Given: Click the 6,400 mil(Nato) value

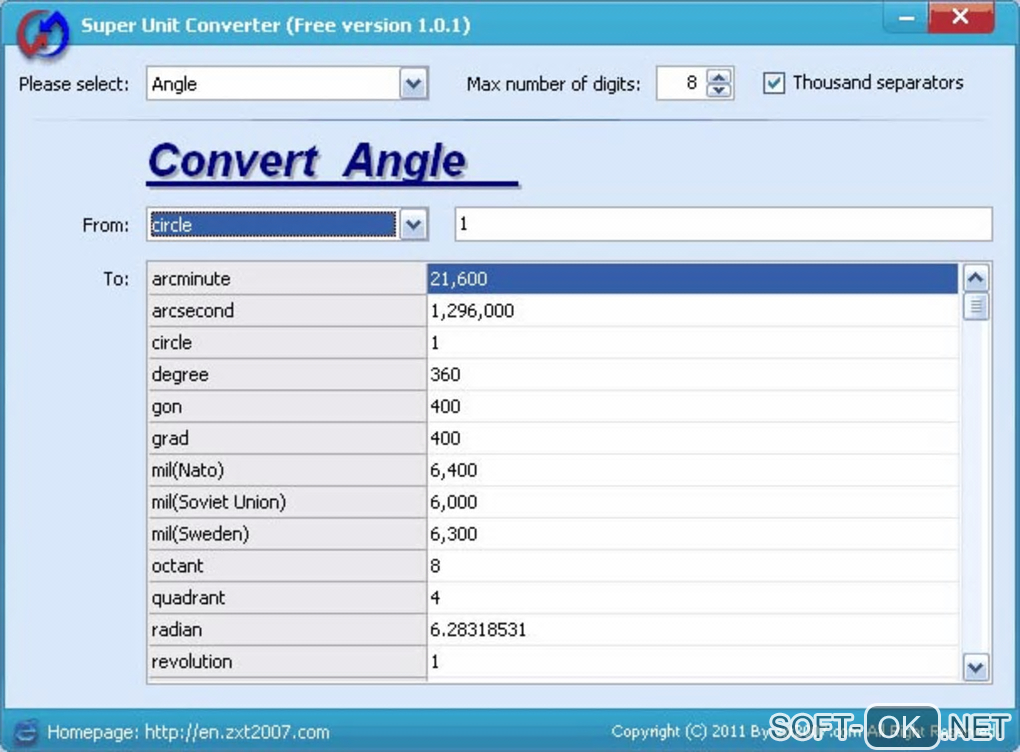Looking at the screenshot, I should pos(693,470).
